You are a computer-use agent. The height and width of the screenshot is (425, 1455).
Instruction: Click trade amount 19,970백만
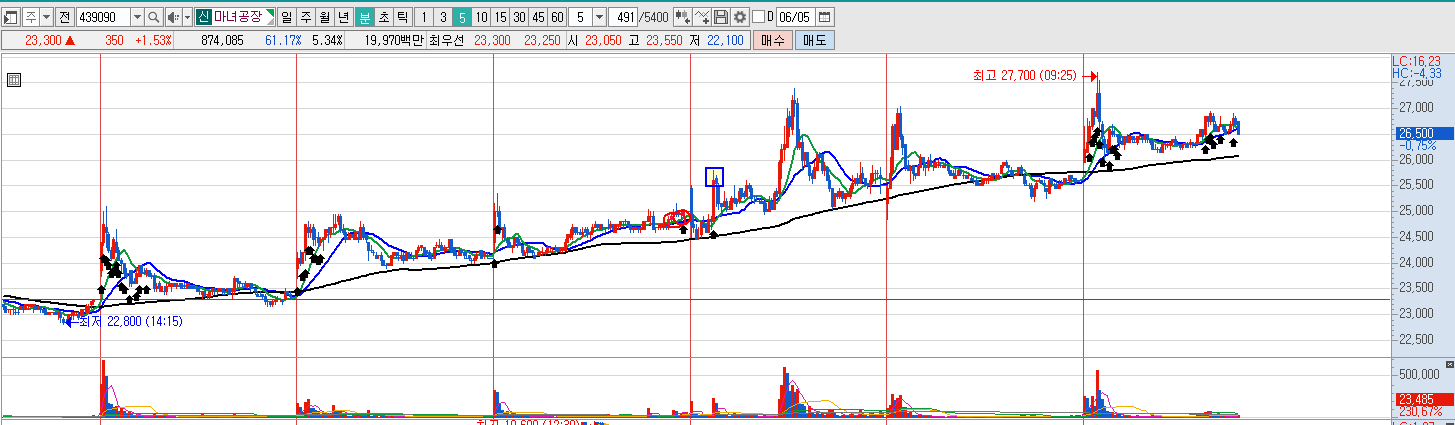(395, 40)
